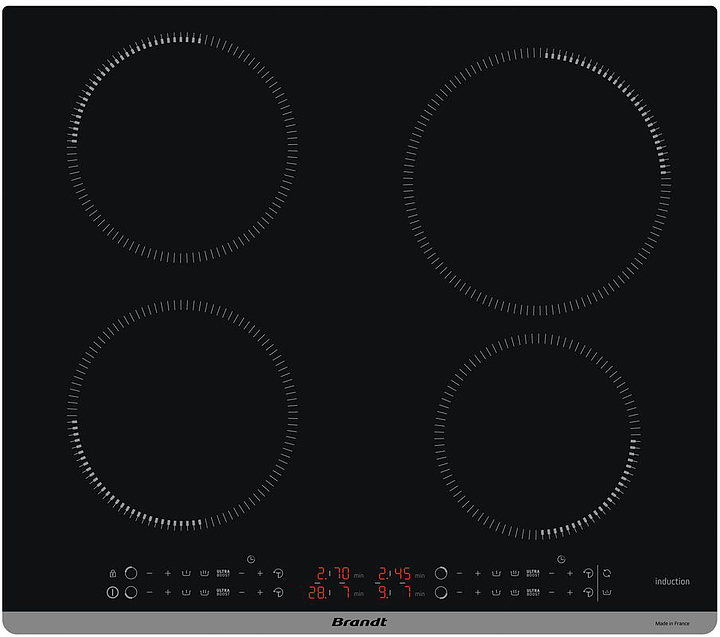Viewport: 720px width, 637px height.
Task: Tap the pot icon below the recall icon
Action: pos(606,592)
